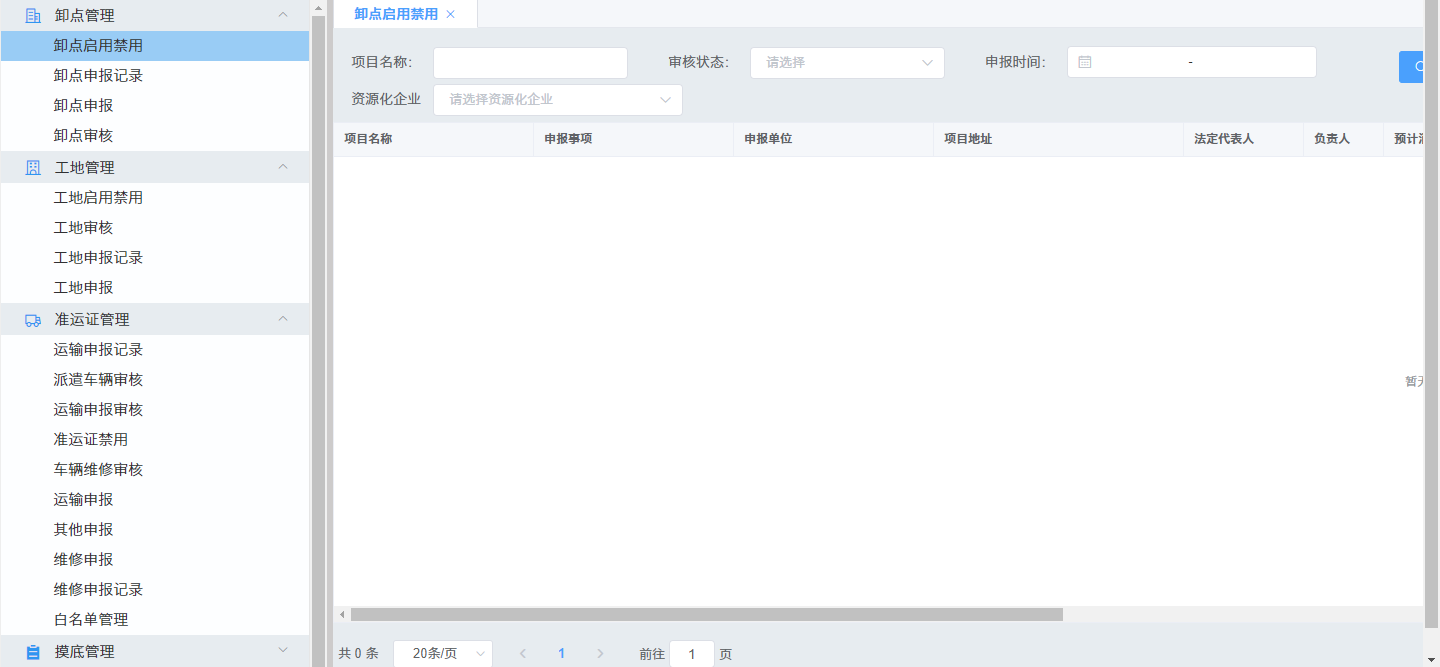1440x667 pixels.
Task: Click the blue search button
Action: 1411,67
